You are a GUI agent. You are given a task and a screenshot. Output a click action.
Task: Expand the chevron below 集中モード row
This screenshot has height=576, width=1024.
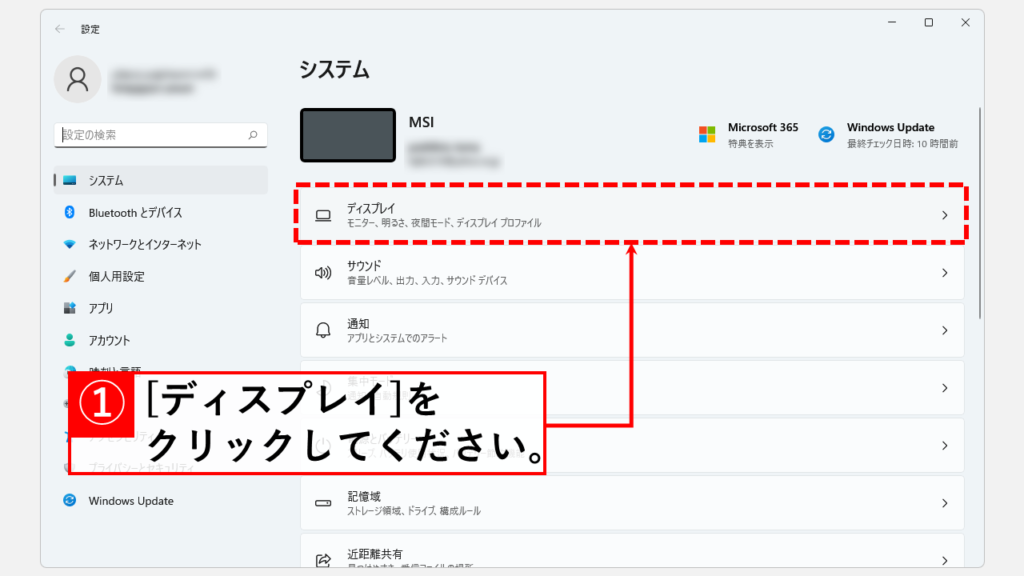[944, 445]
